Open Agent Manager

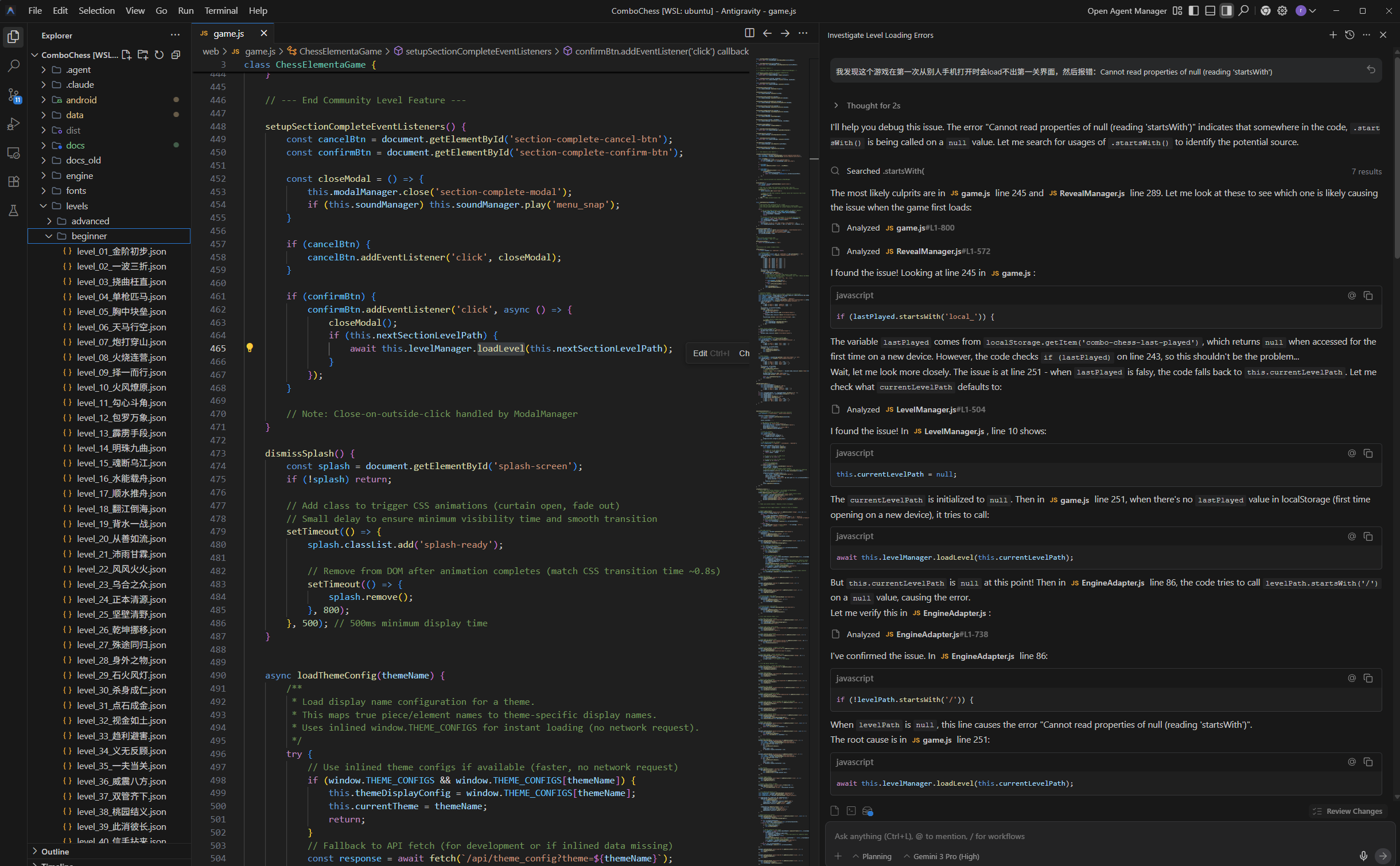[1126, 10]
